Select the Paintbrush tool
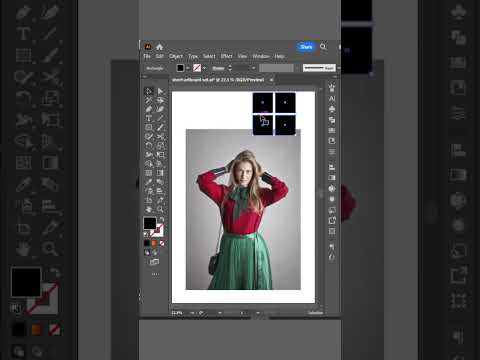This screenshot has height=360, width=480. (x=160, y=127)
